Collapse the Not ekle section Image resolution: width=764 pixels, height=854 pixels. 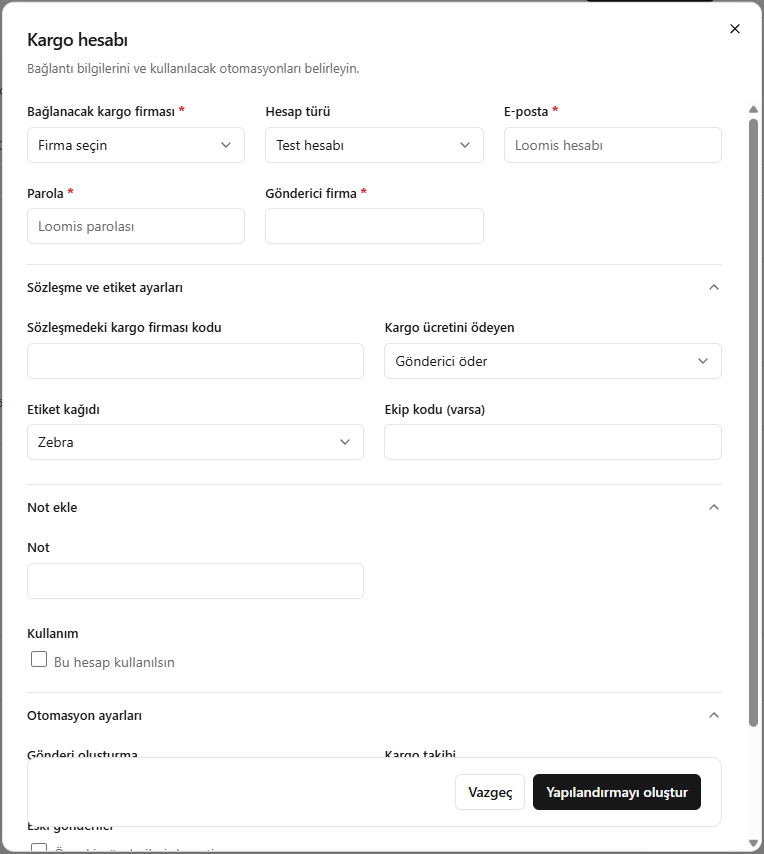[714, 507]
